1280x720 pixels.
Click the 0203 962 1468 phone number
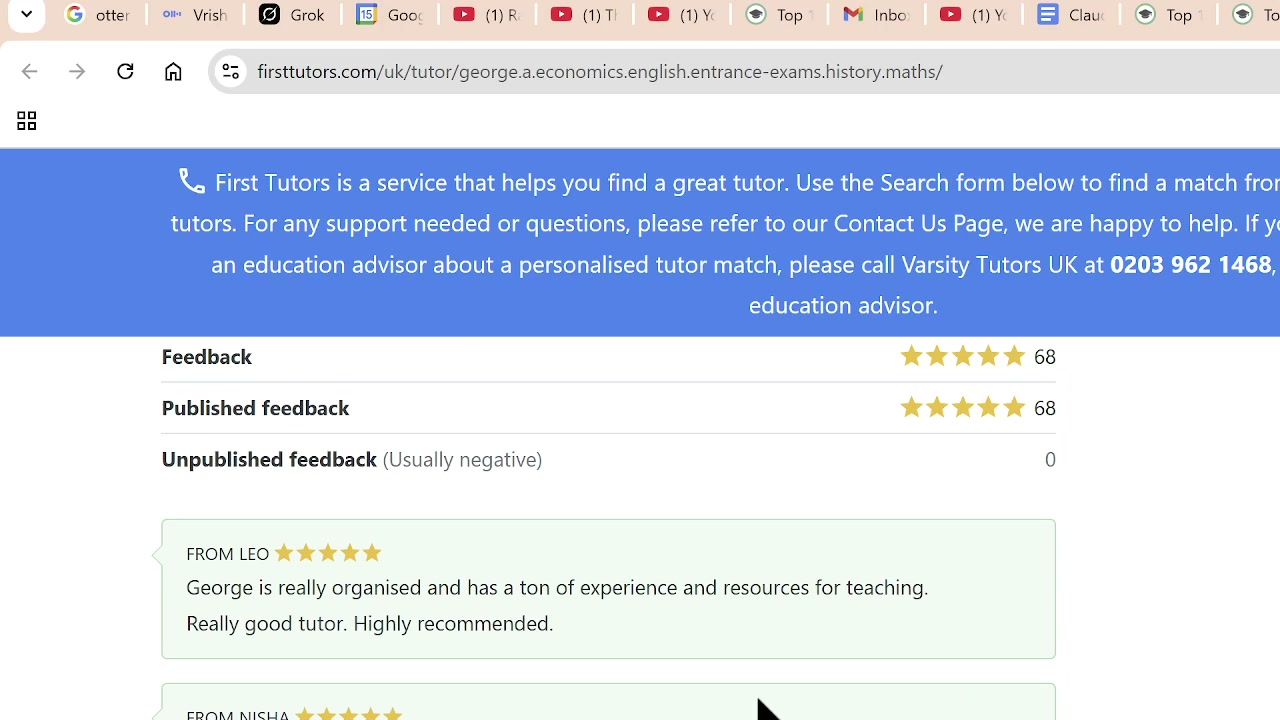click(1190, 264)
